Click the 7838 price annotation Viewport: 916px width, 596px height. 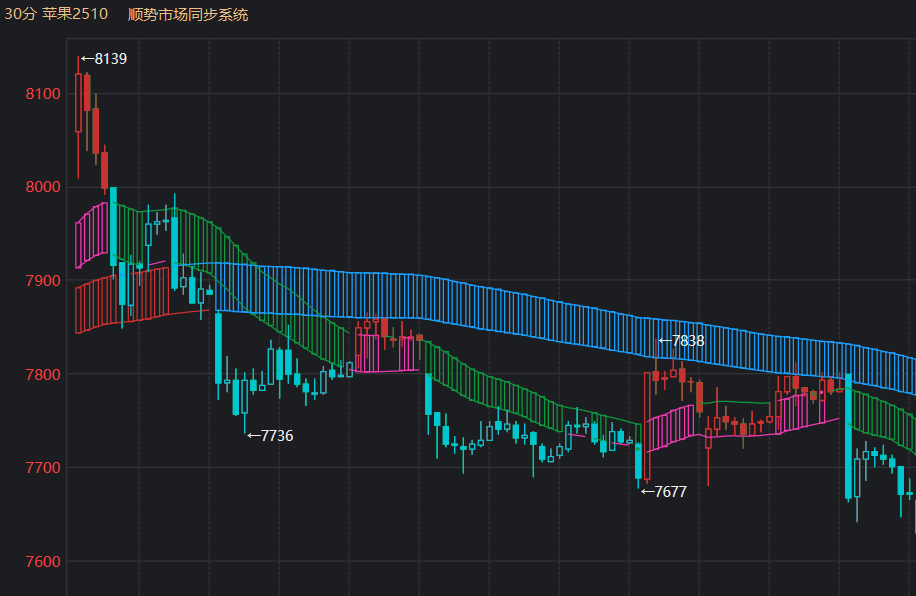(681, 341)
